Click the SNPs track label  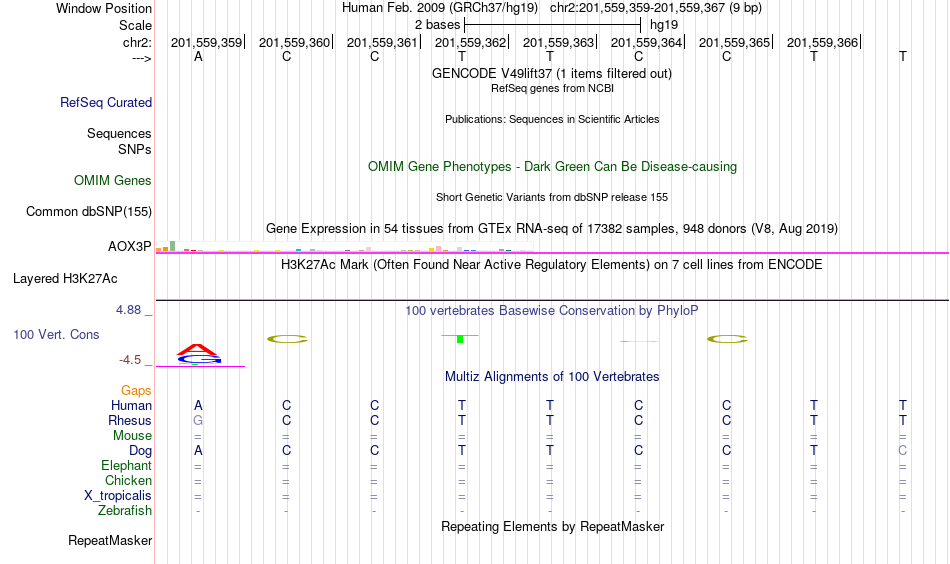tap(135, 149)
